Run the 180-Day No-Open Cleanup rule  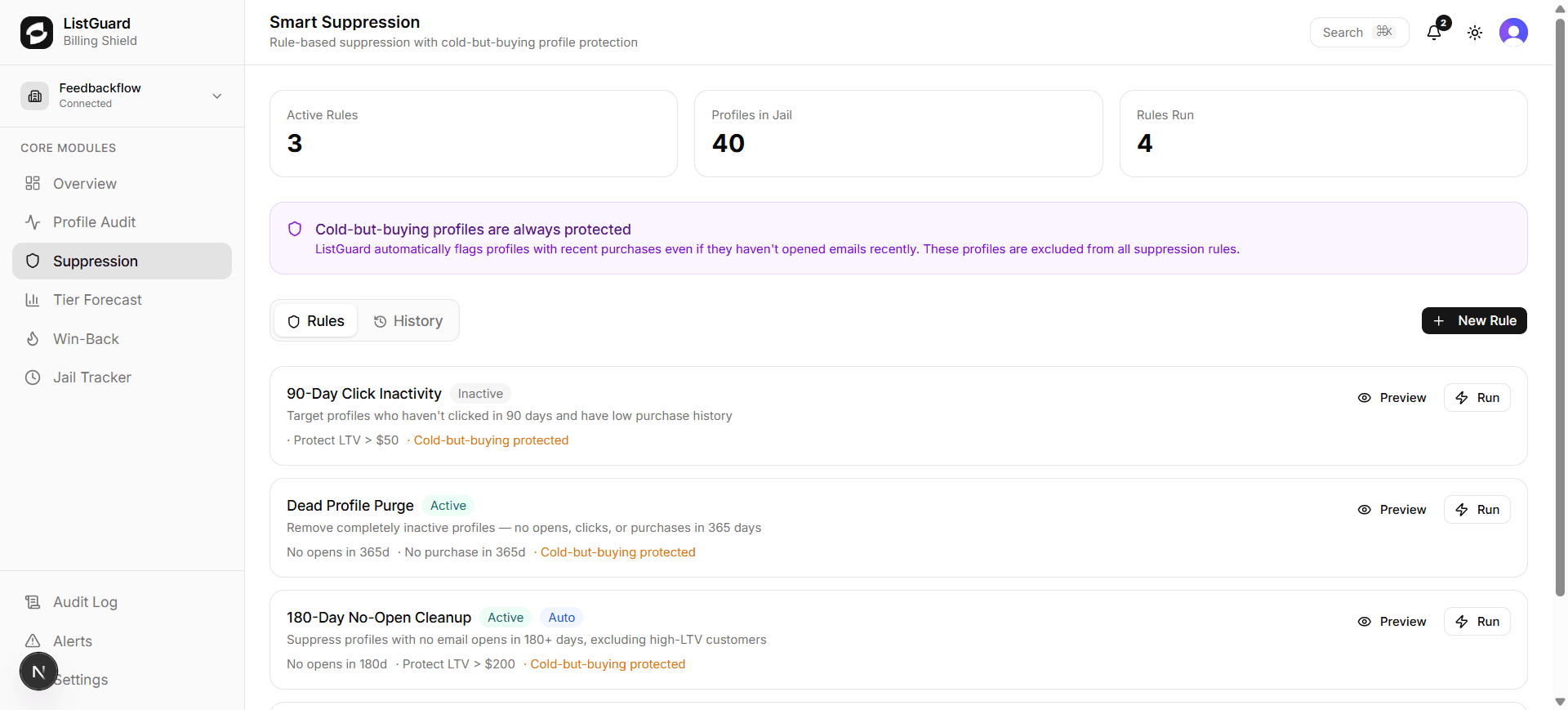[x=1477, y=622]
